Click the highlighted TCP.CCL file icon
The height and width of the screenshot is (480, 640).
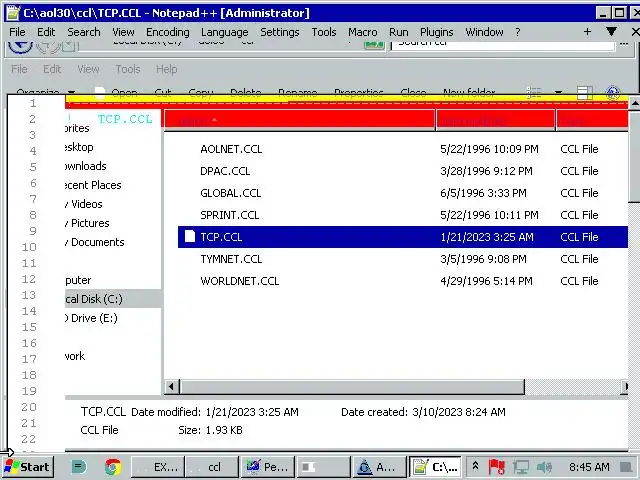pyautogui.click(x=189, y=237)
